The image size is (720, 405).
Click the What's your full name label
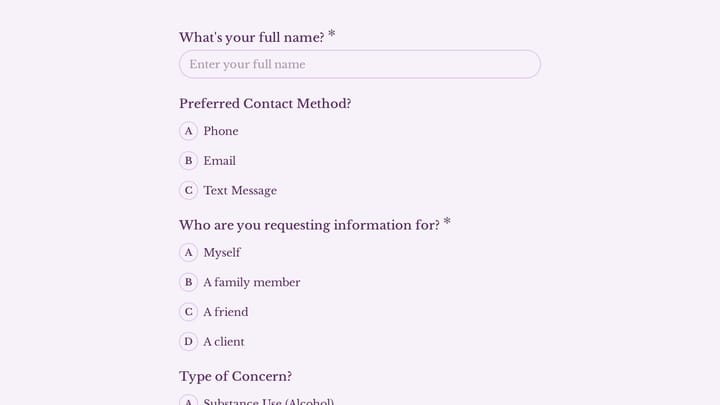tap(252, 37)
